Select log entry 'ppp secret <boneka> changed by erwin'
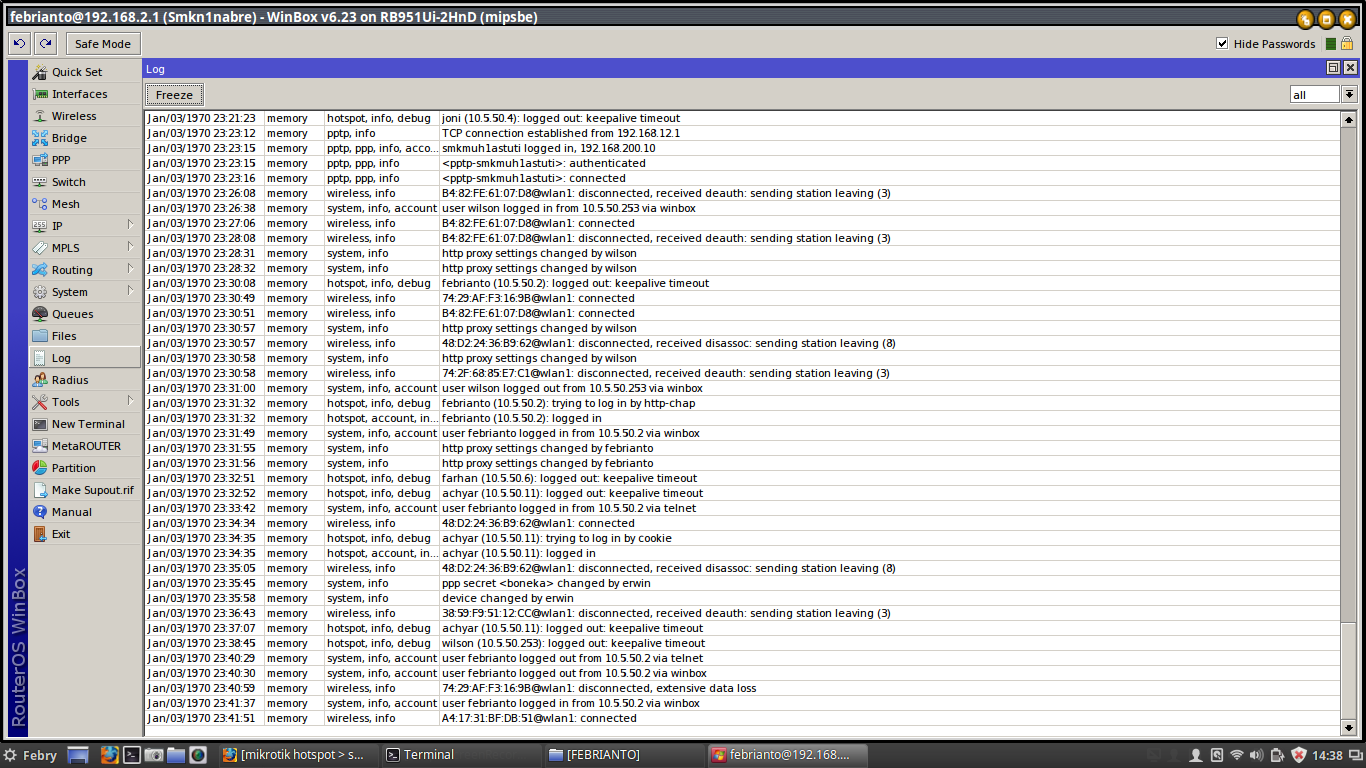1366x768 pixels. (x=741, y=583)
